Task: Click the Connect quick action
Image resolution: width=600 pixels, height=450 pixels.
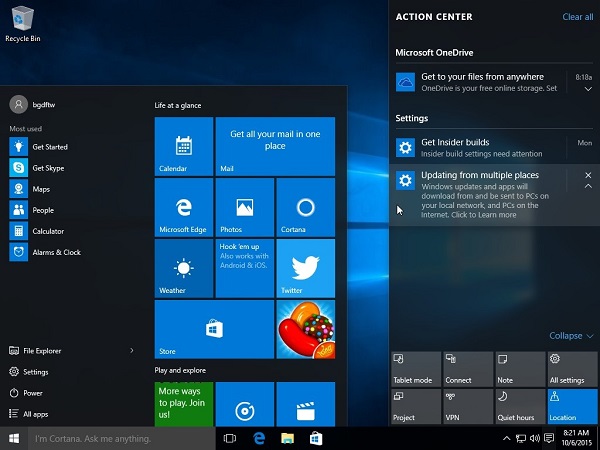Action: pos(468,369)
